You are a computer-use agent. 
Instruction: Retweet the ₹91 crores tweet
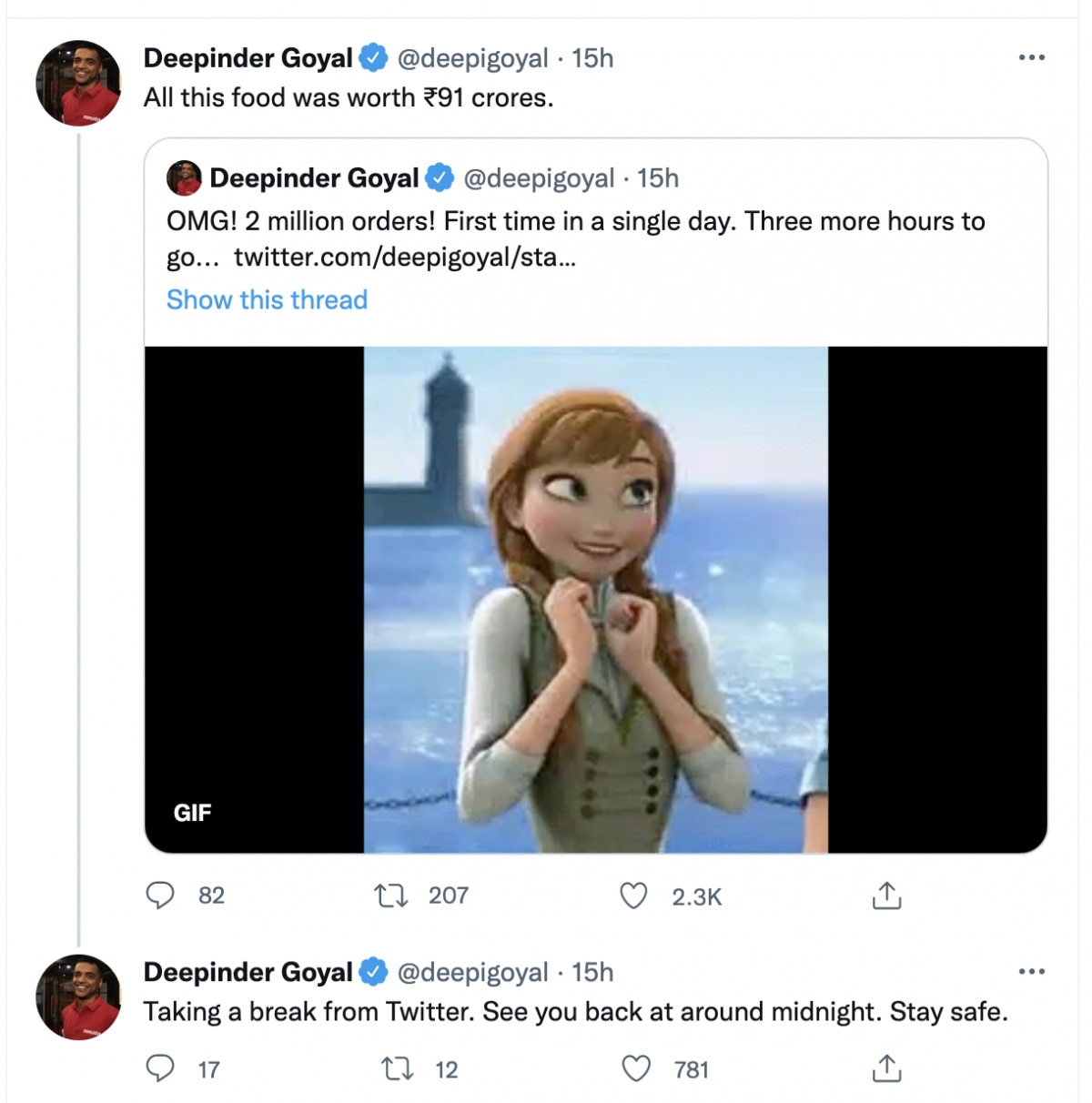[x=391, y=896]
